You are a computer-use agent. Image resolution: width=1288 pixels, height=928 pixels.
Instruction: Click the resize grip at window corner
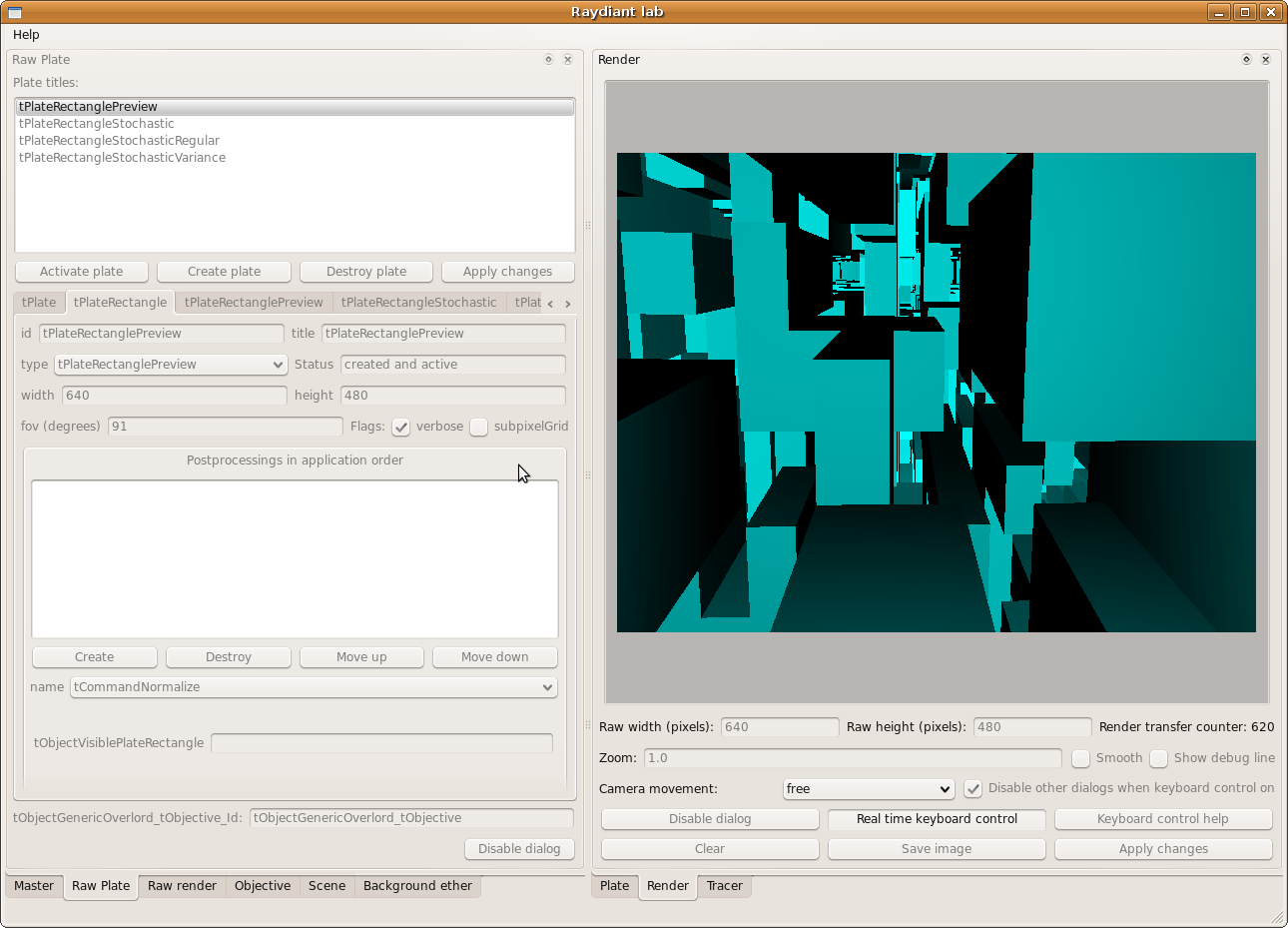[1277, 917]
